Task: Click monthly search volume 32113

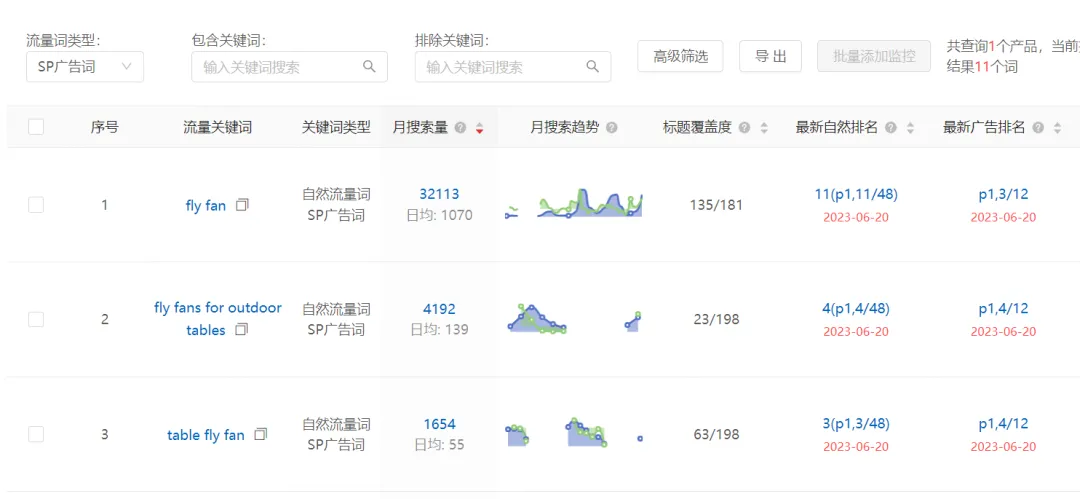Action: 439,194
